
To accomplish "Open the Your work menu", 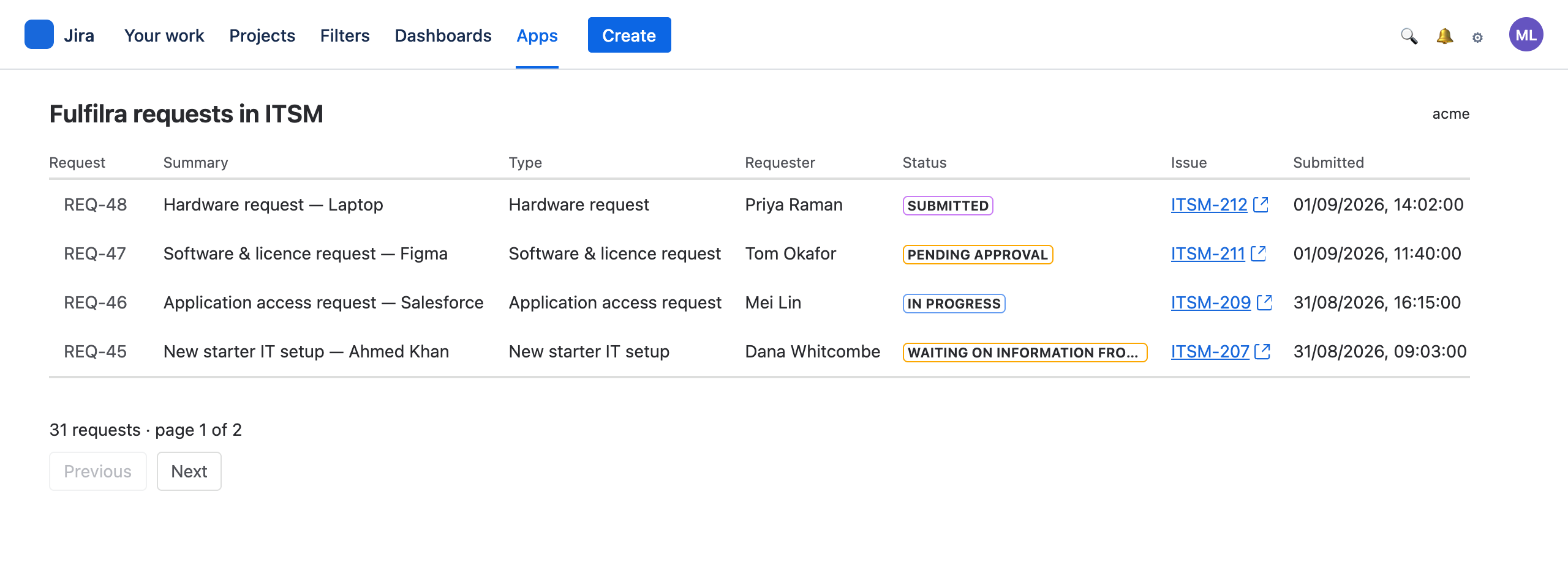I will point(164,35).
